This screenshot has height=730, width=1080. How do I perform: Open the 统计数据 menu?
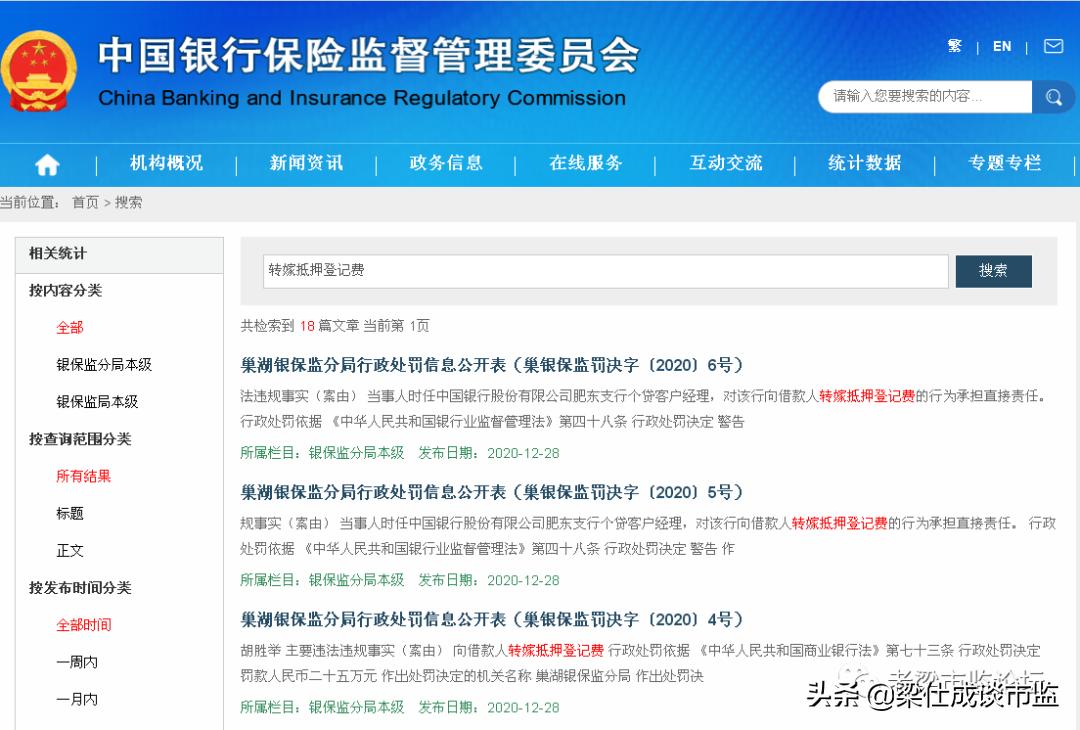[864, 163]
